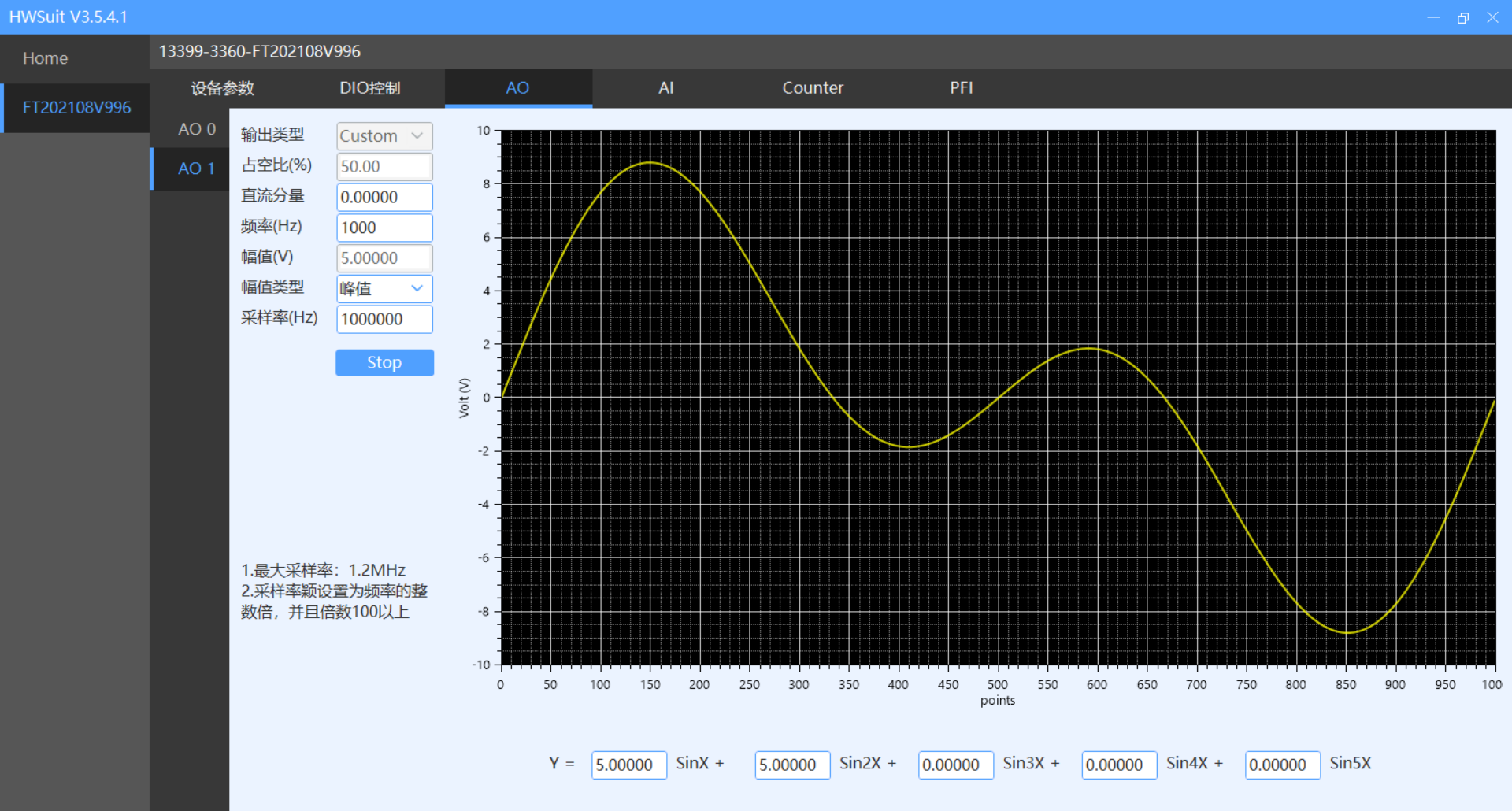Click the 采样率(Hz) input field

(384, 319)
